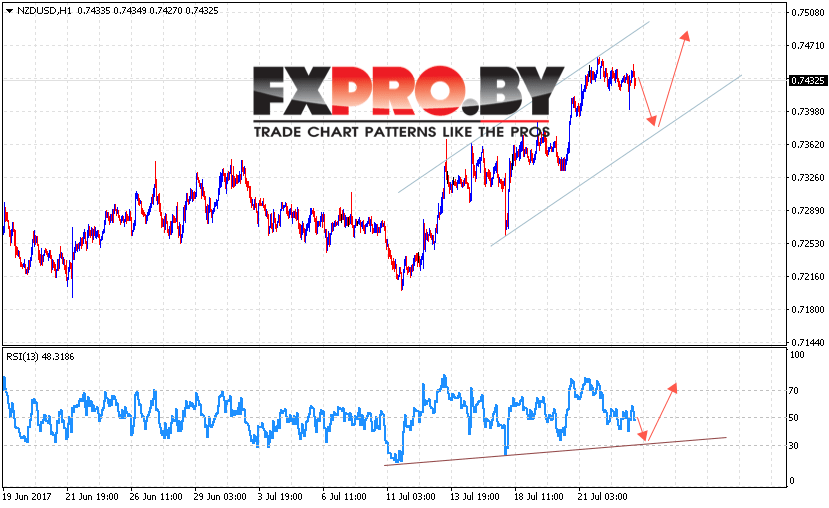Select the 3 Jul 19:00 time label

[x=280, y=496]
